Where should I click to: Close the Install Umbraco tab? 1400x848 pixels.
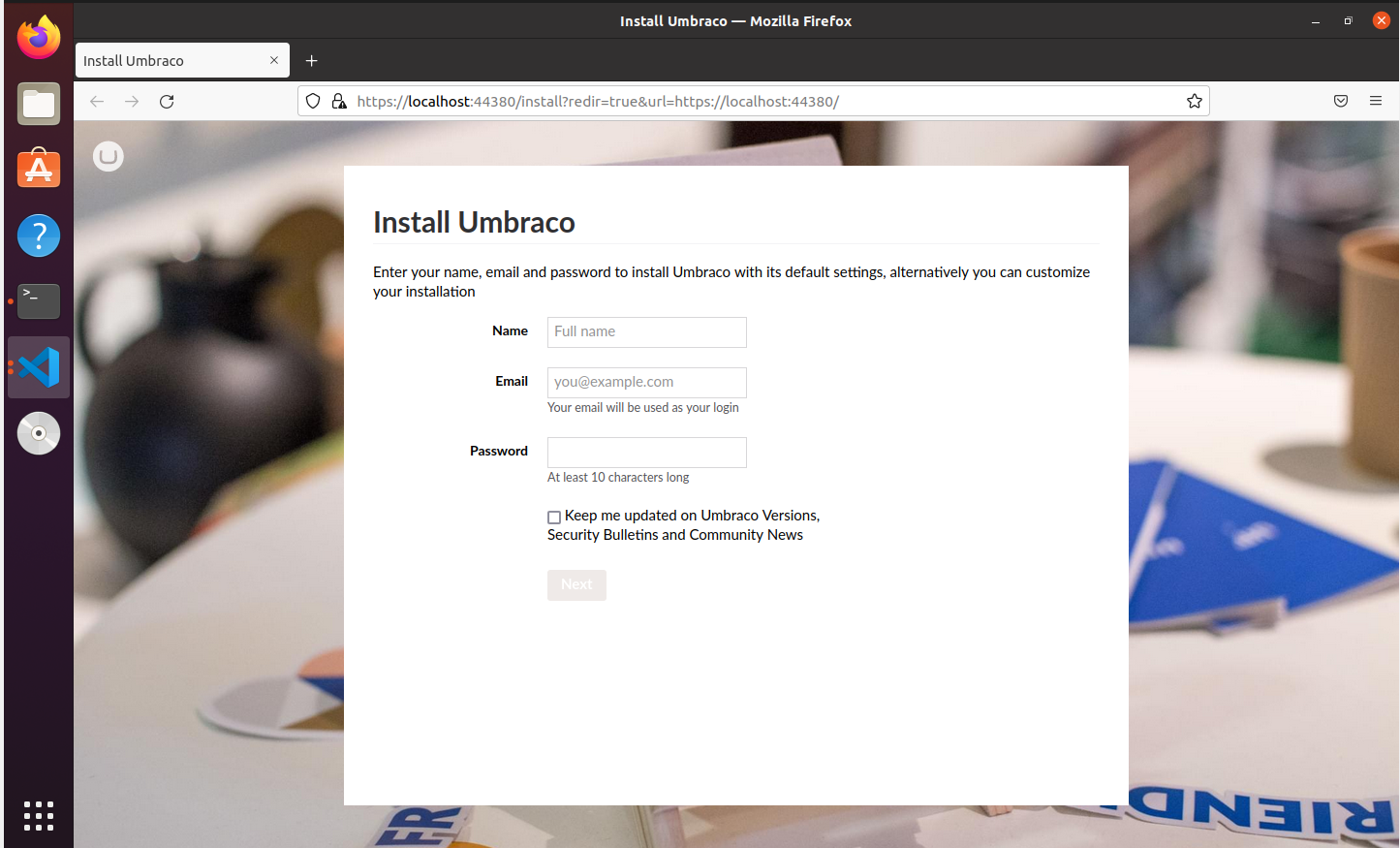pyautogui.click(x=274, y=60)
